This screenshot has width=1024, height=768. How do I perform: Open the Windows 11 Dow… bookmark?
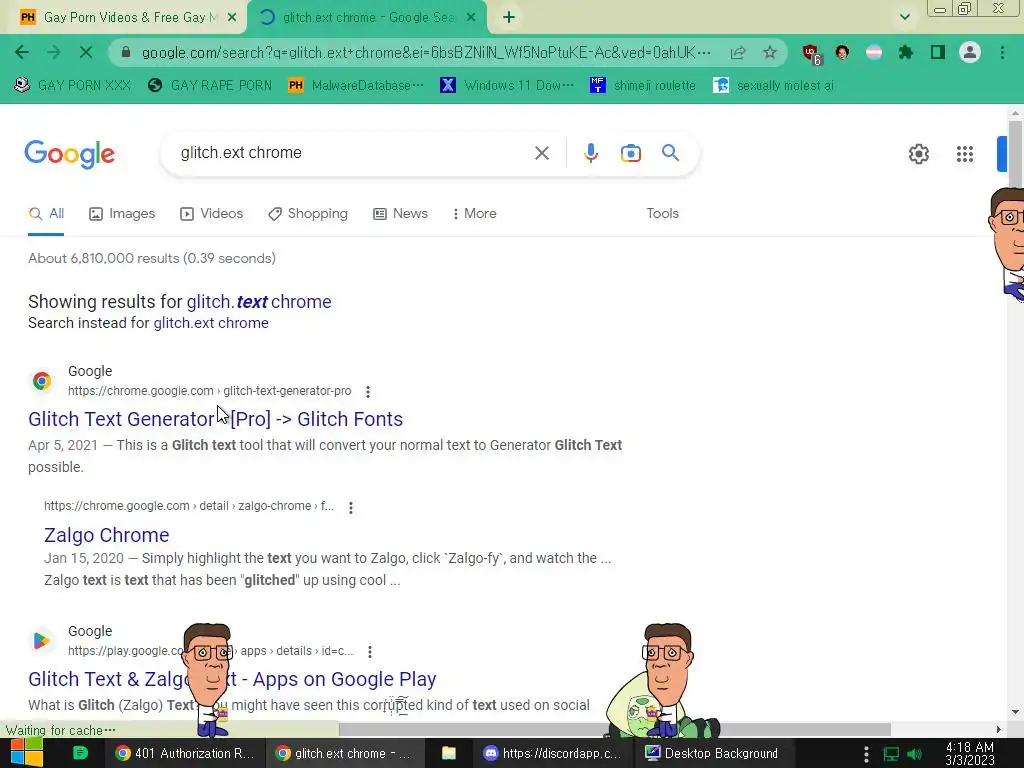click(x=507, y=86)
